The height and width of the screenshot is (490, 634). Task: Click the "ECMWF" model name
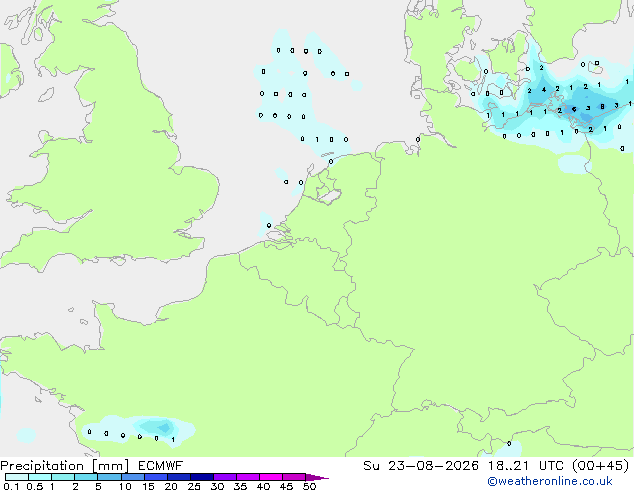coord(161,466)
